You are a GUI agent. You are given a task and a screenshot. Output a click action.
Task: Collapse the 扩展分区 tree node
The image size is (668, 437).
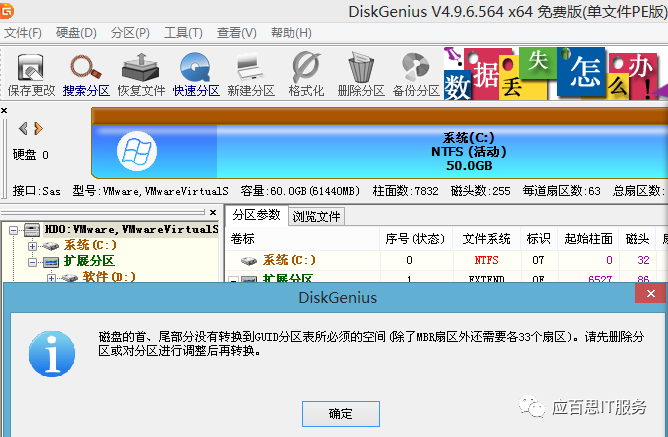(x=32, y=262)
